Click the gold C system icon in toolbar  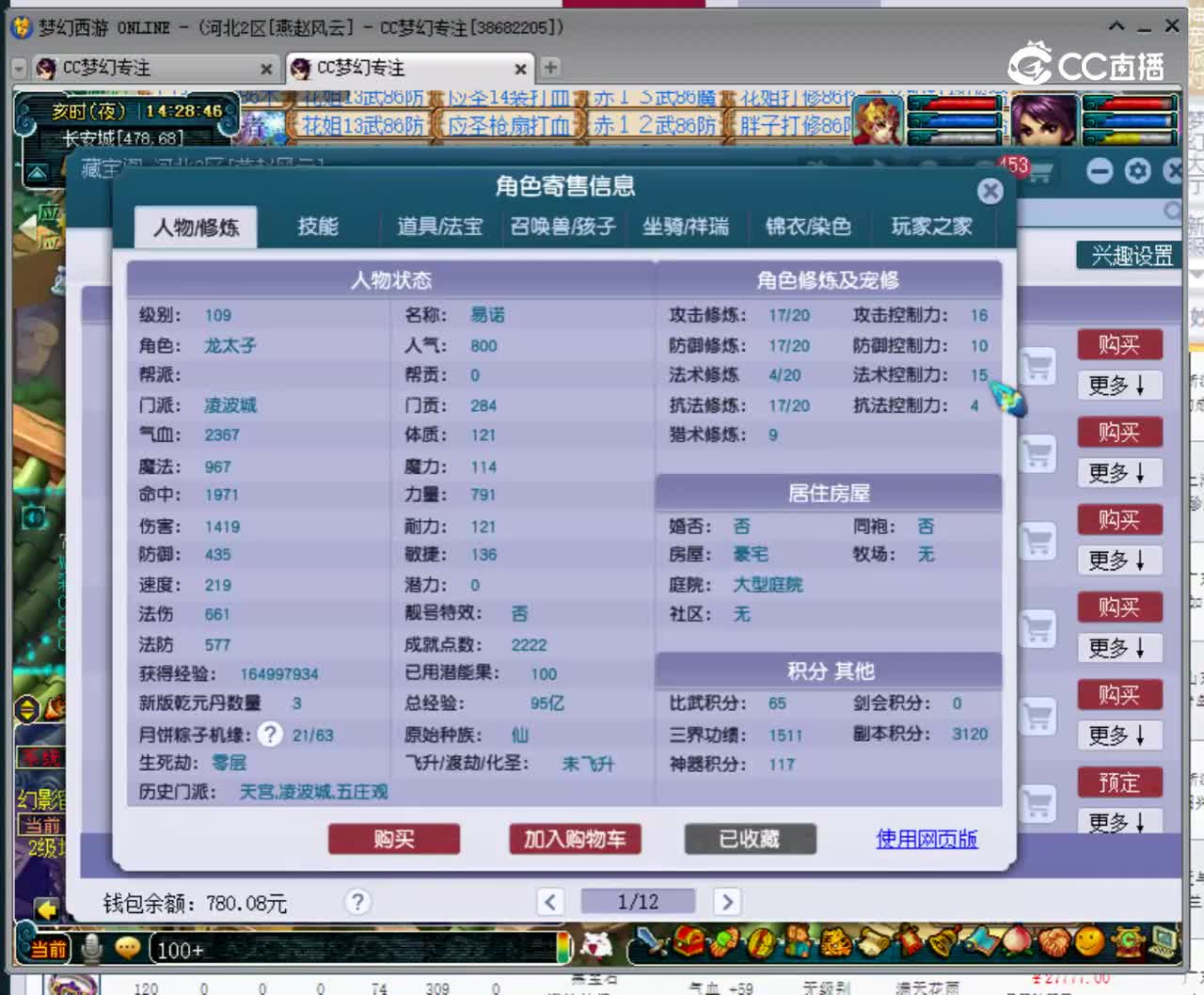pyautogui.click(x=1127, y=941)
